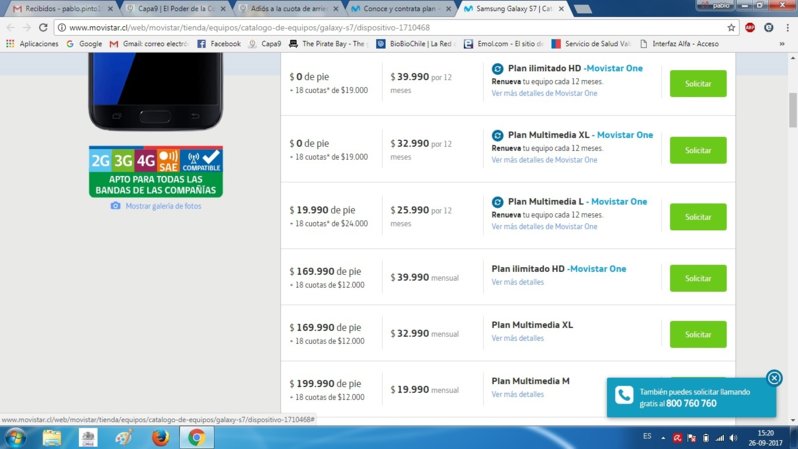
Task: Click the page vertical scrollbar thumb
Action: coord(793,110)
